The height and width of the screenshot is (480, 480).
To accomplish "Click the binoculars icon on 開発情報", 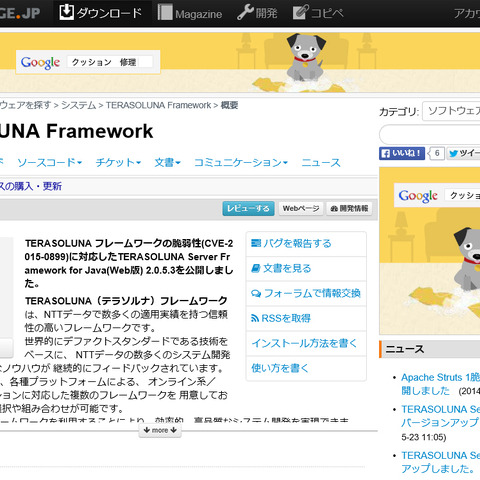I will [x=334, y=209].
